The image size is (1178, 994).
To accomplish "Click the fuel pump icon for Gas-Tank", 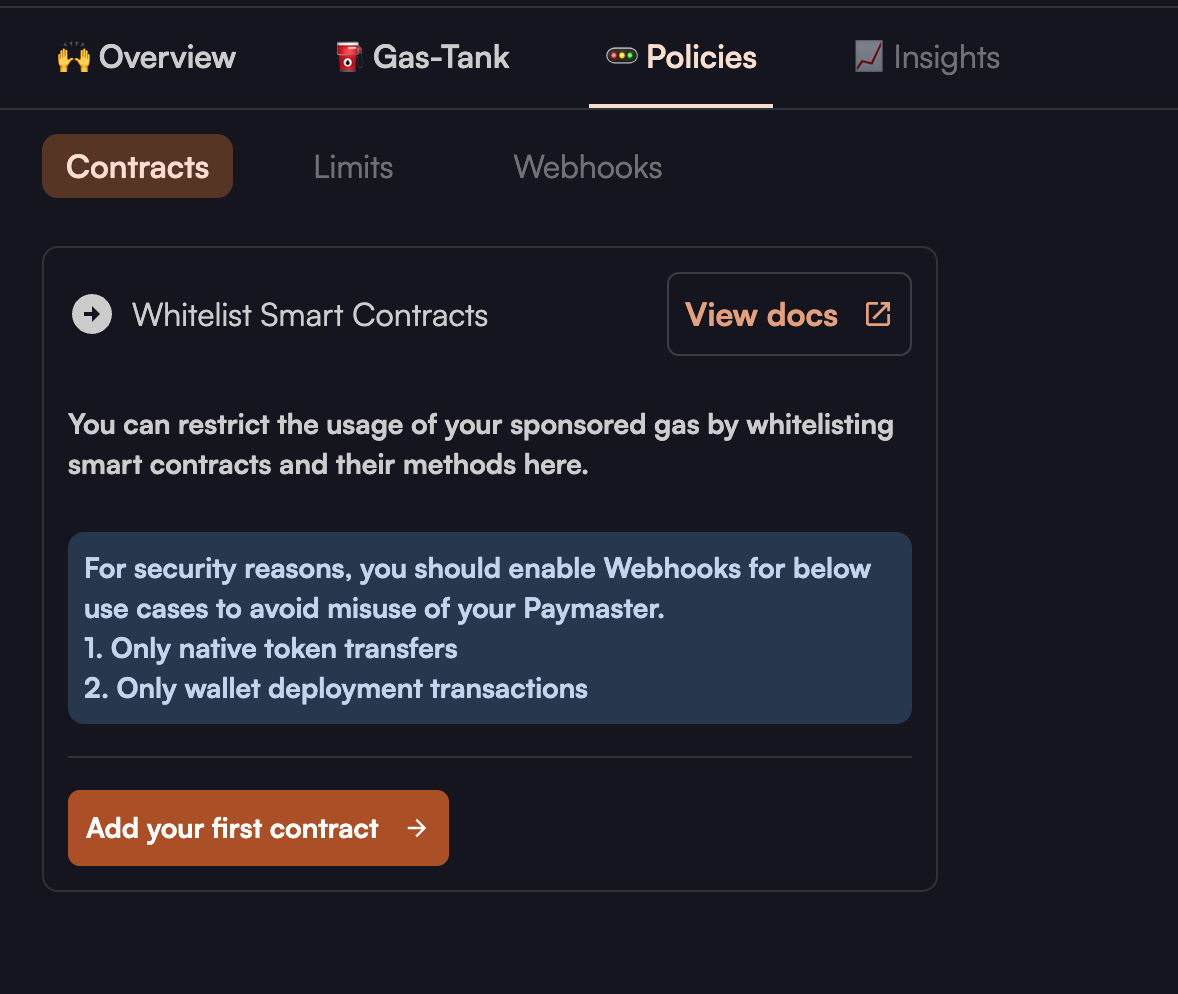I will pyautogui.click(x=348, y=57).
